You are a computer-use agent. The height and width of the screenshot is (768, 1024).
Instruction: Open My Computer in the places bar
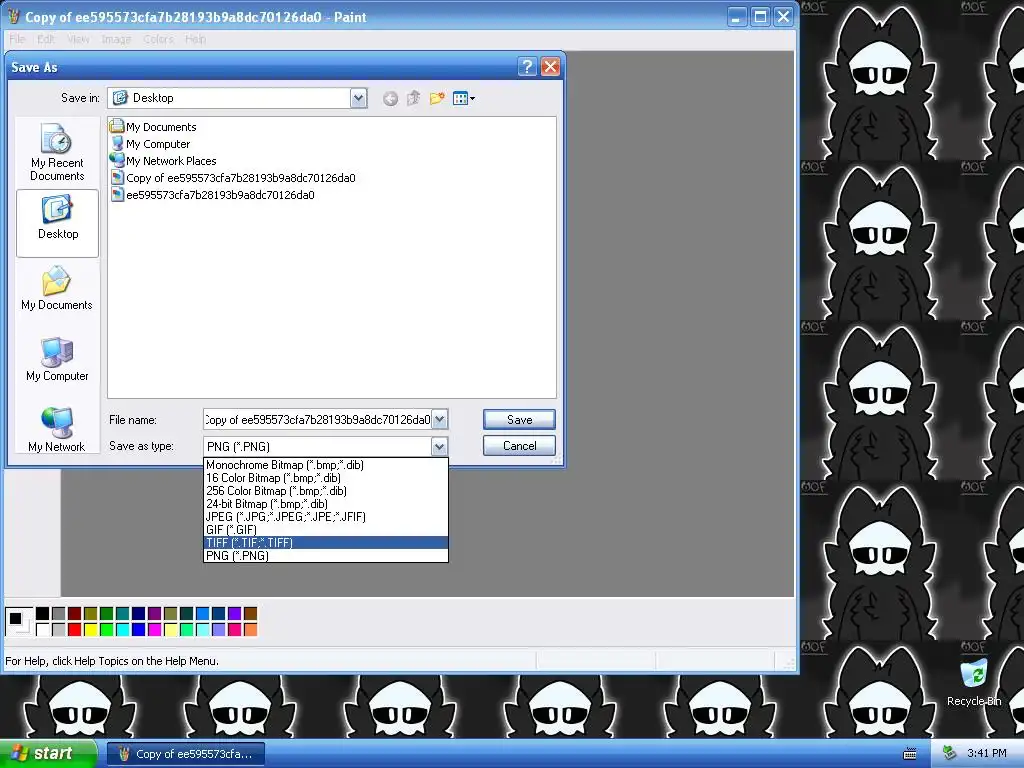point(57,360)
